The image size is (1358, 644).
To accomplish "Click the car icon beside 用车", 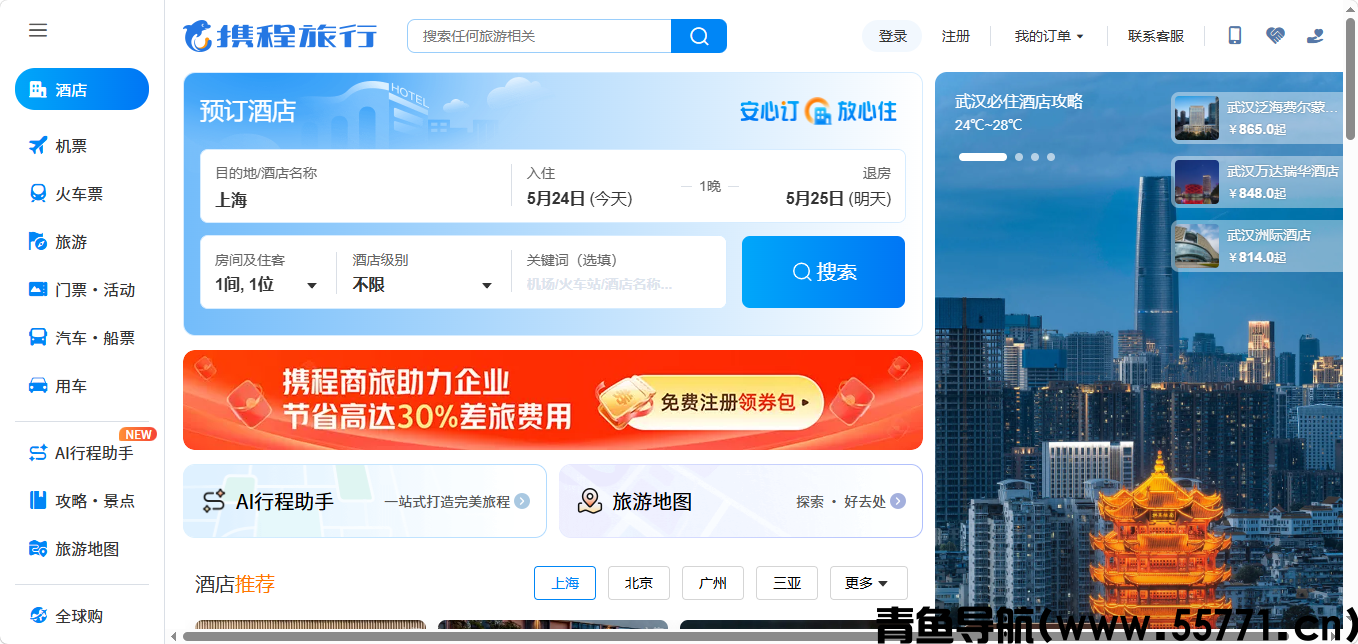I will 38,386.
